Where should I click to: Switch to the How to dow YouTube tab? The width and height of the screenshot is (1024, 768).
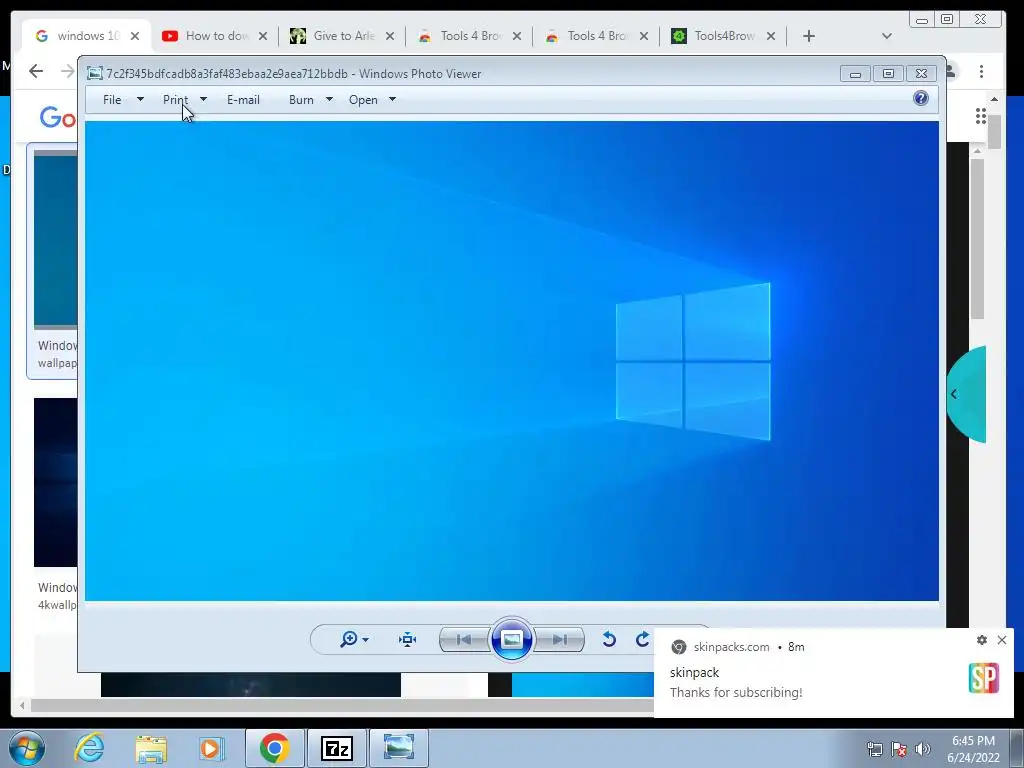point(214,36)
